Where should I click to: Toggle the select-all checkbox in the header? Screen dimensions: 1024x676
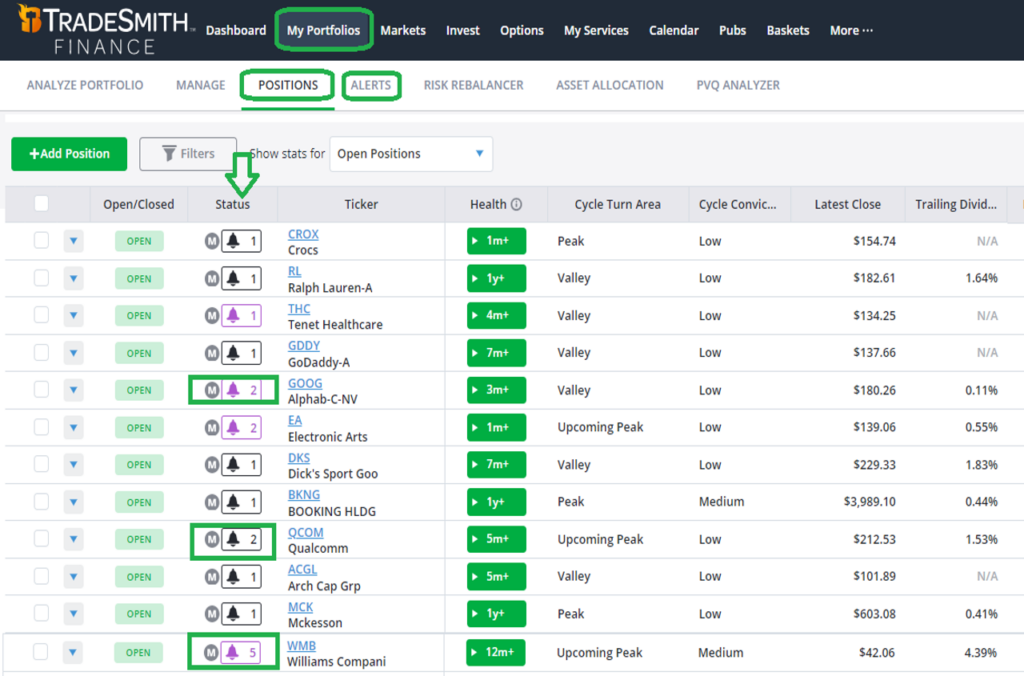coord(41,204)
